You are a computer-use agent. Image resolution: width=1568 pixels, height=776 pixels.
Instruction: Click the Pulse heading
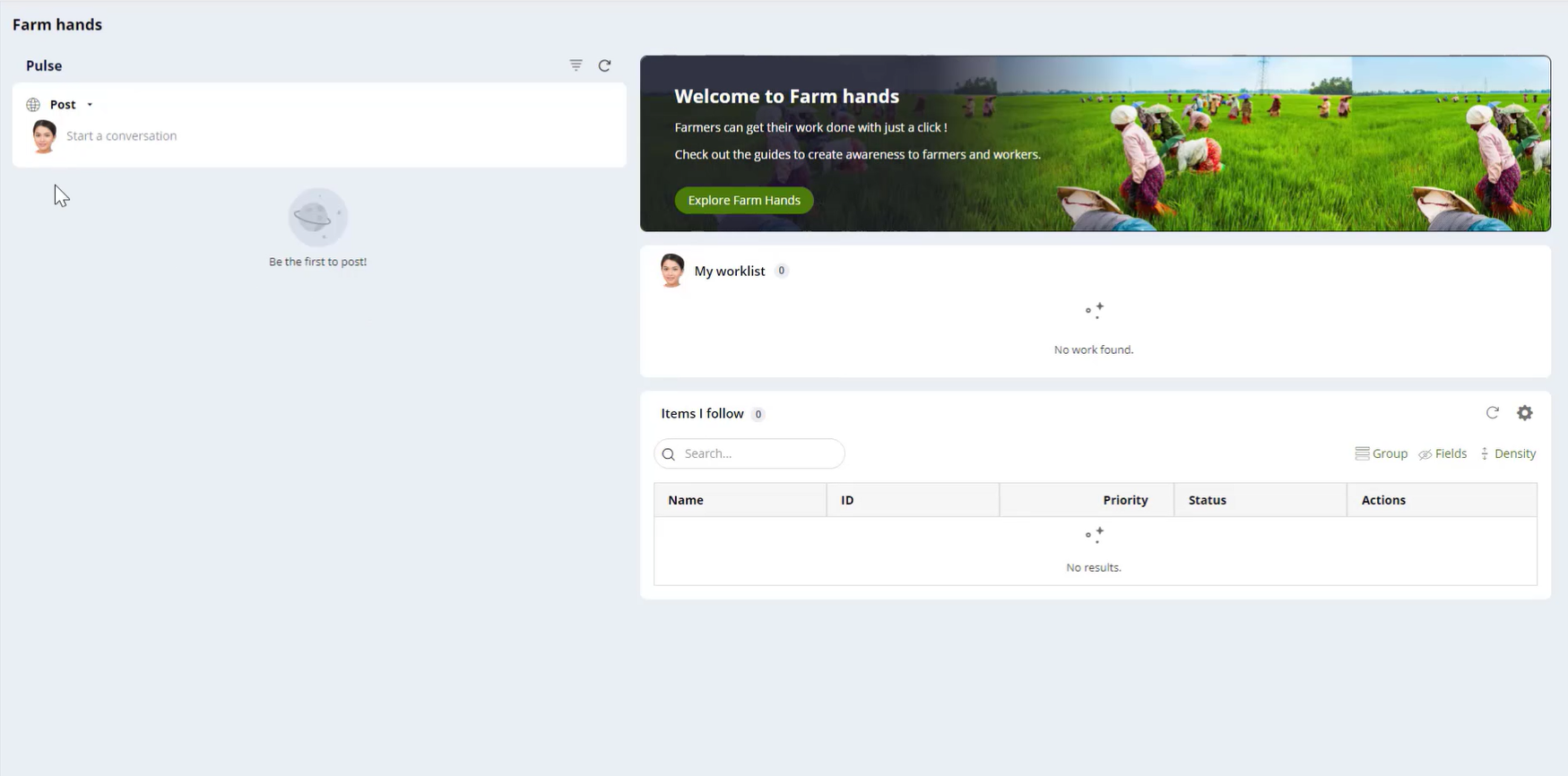[x=44, y=65]
